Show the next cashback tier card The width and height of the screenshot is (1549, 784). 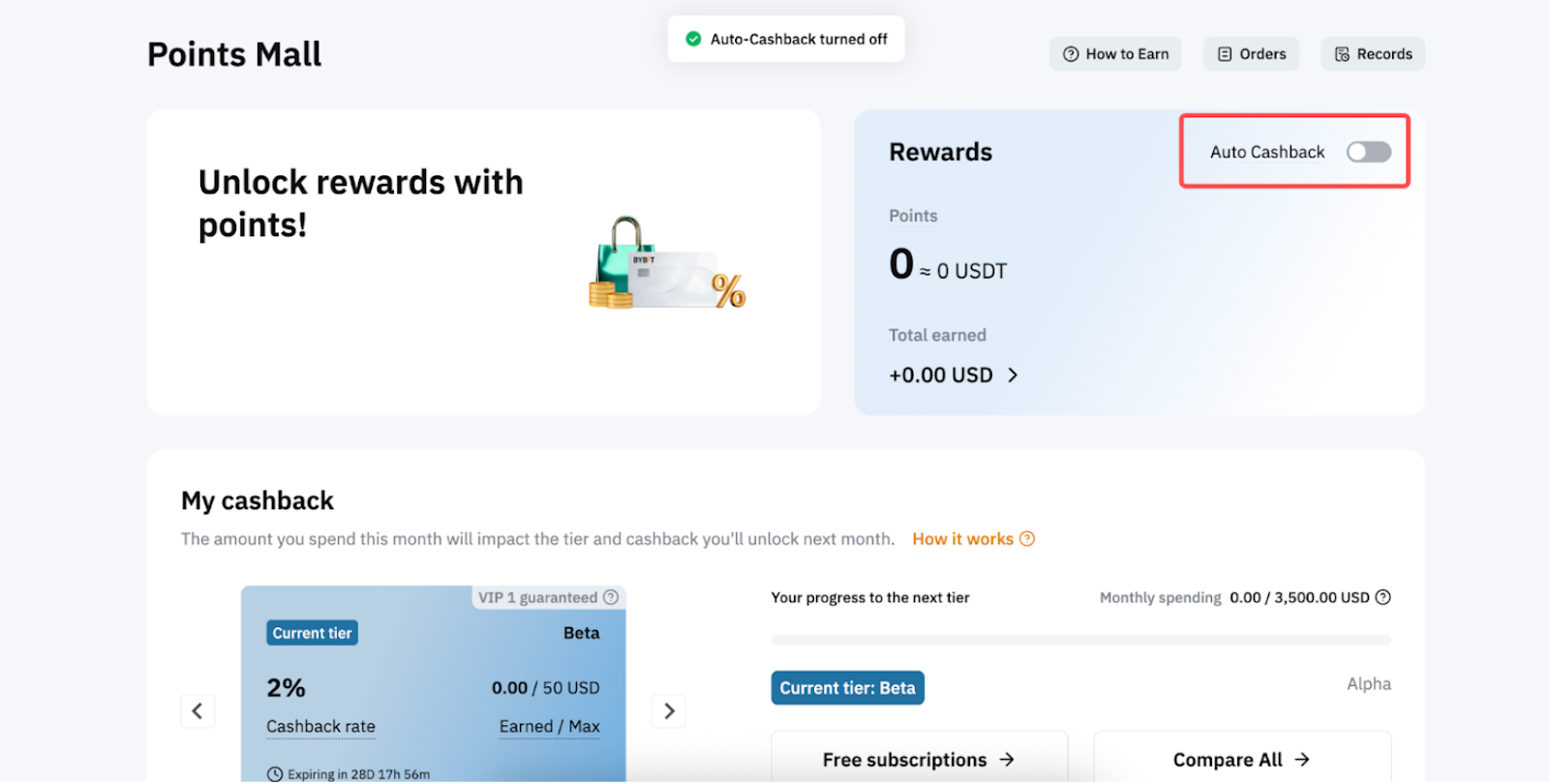669,711
